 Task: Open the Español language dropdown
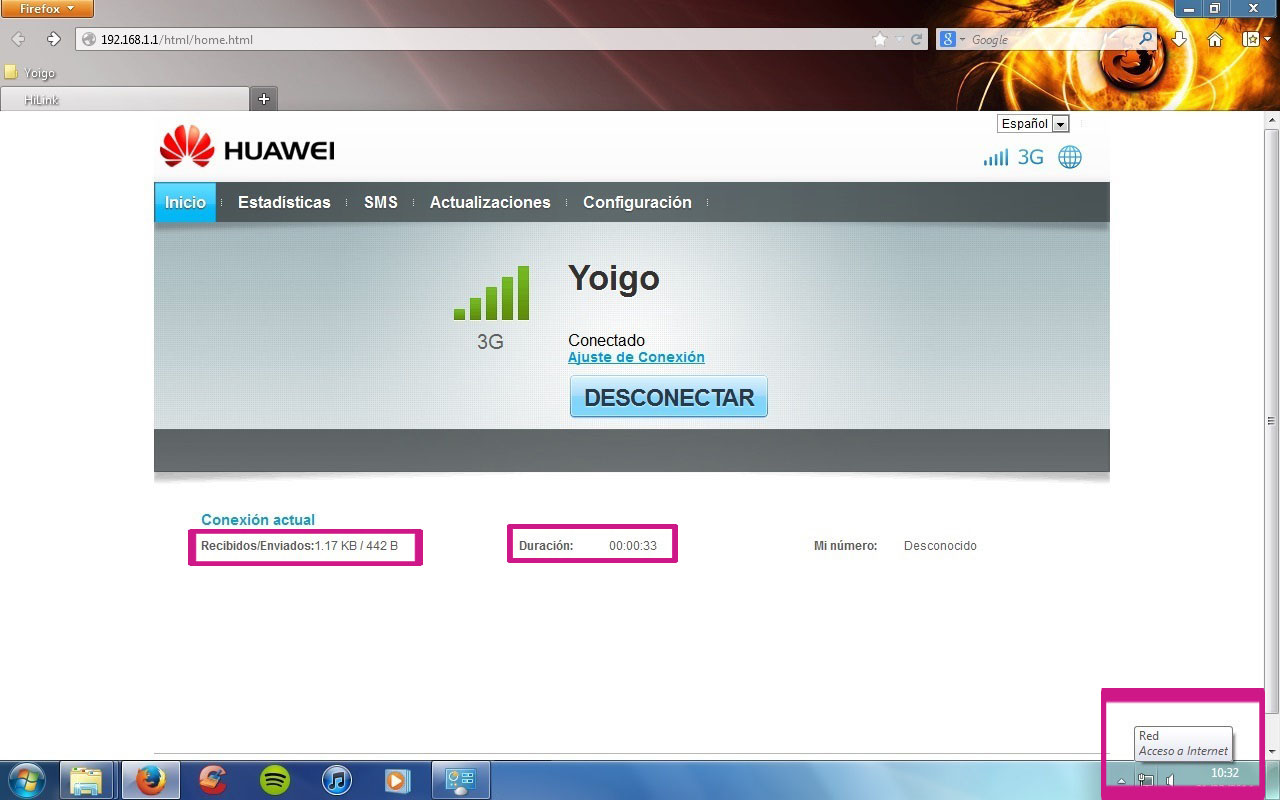click(x=1033, y=124)
